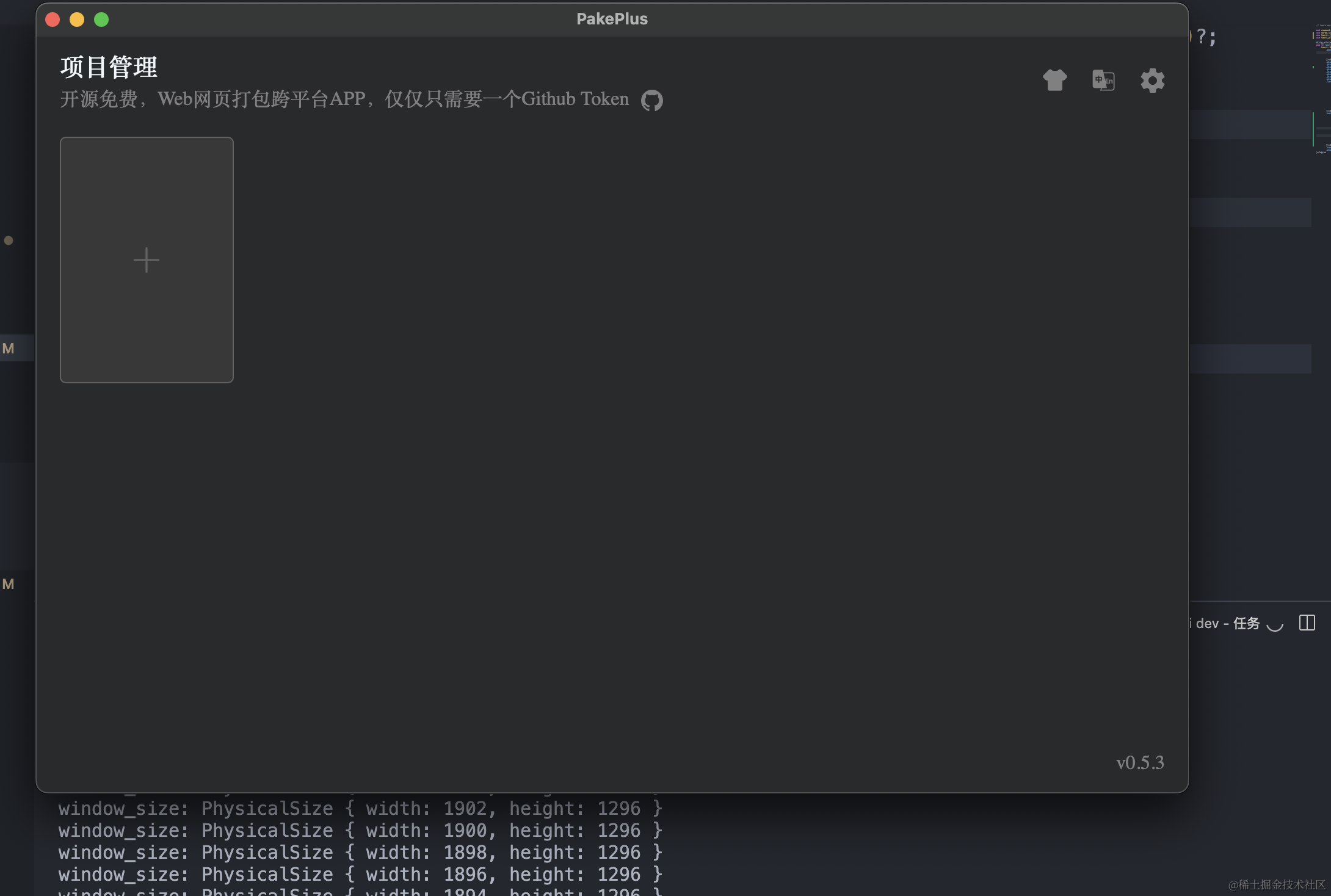The height and width of the screenshot is (896, 1331).
Task: Select the upper file marked M in sidebar
Action: (9, 349)
